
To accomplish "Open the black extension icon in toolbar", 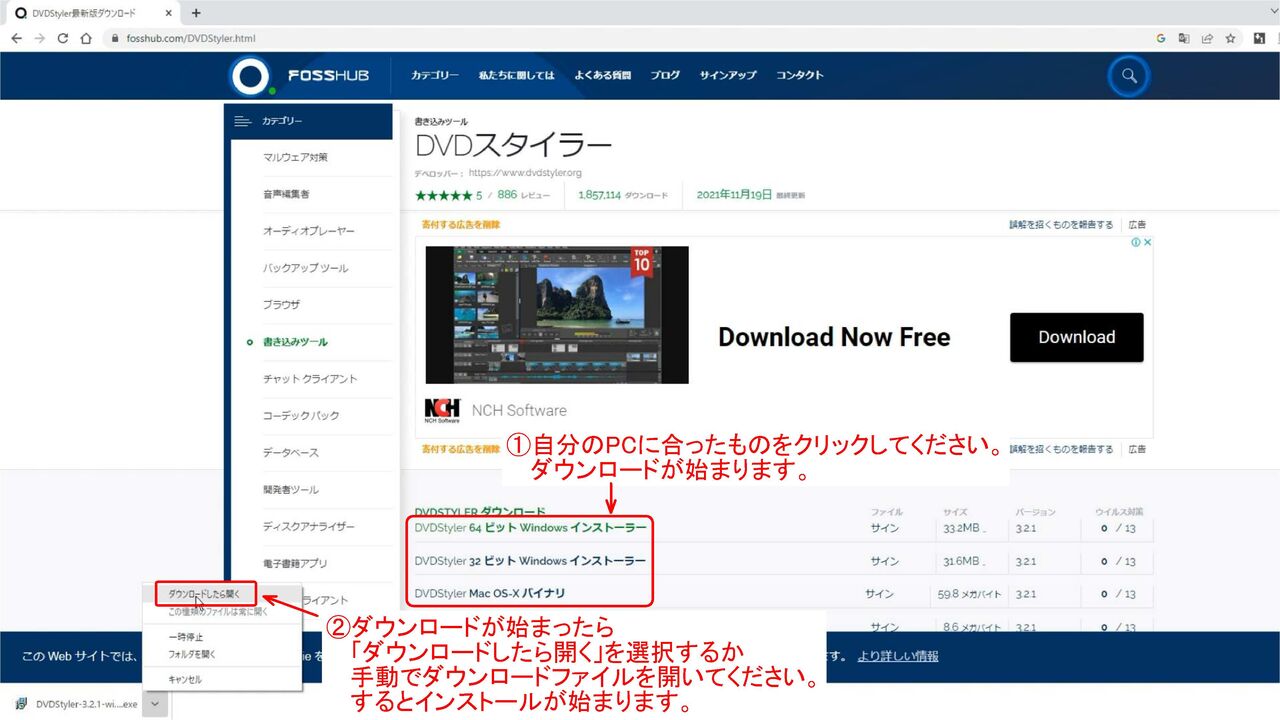I will click(1260, 38).
